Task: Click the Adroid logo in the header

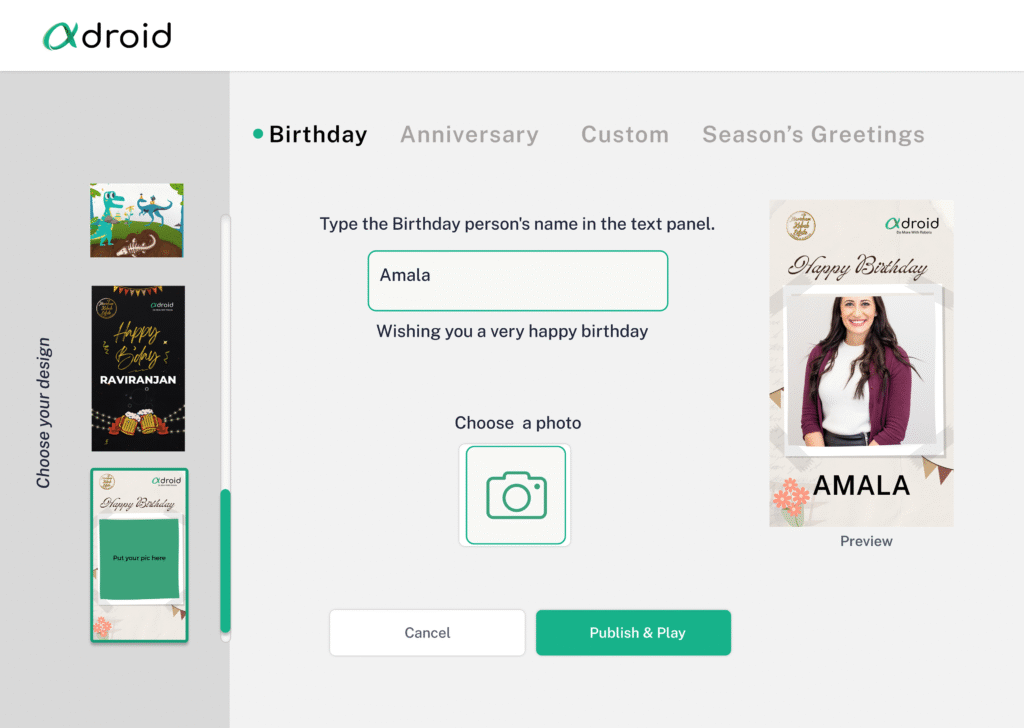Action: pos(107,36)
